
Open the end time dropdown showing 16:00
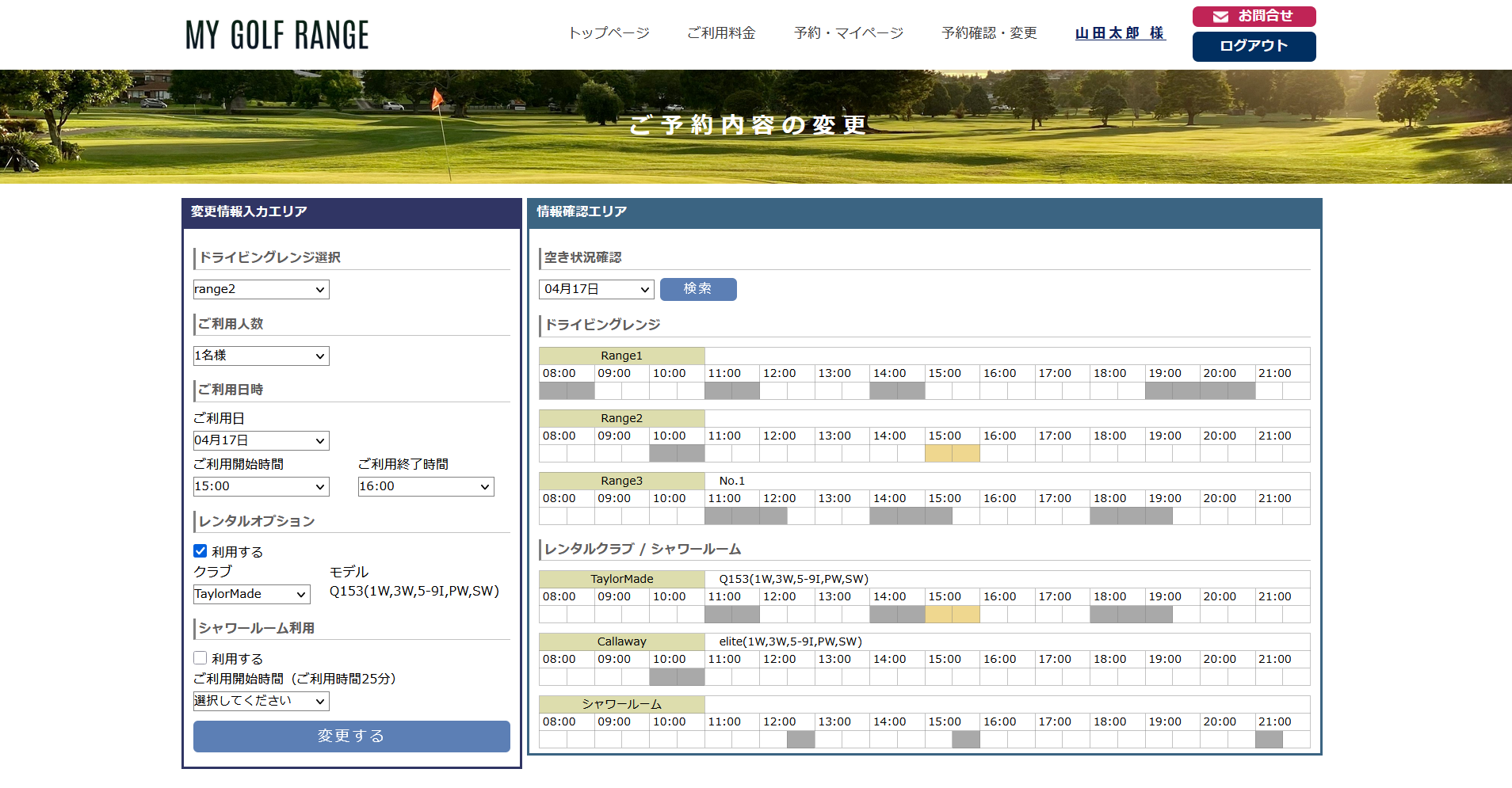point(426,486)
